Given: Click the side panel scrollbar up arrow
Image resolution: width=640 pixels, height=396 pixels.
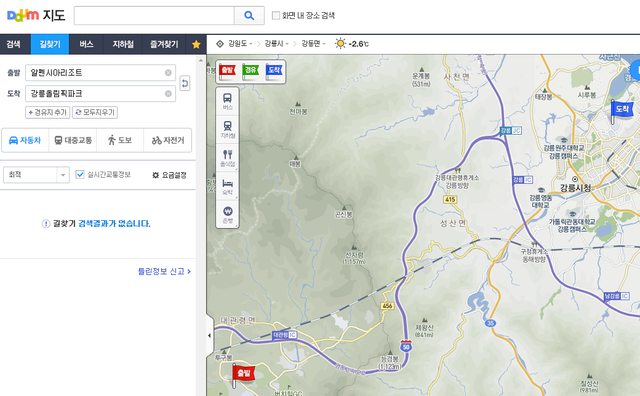Looking at the screenshot, I should [x=201, y=60].
